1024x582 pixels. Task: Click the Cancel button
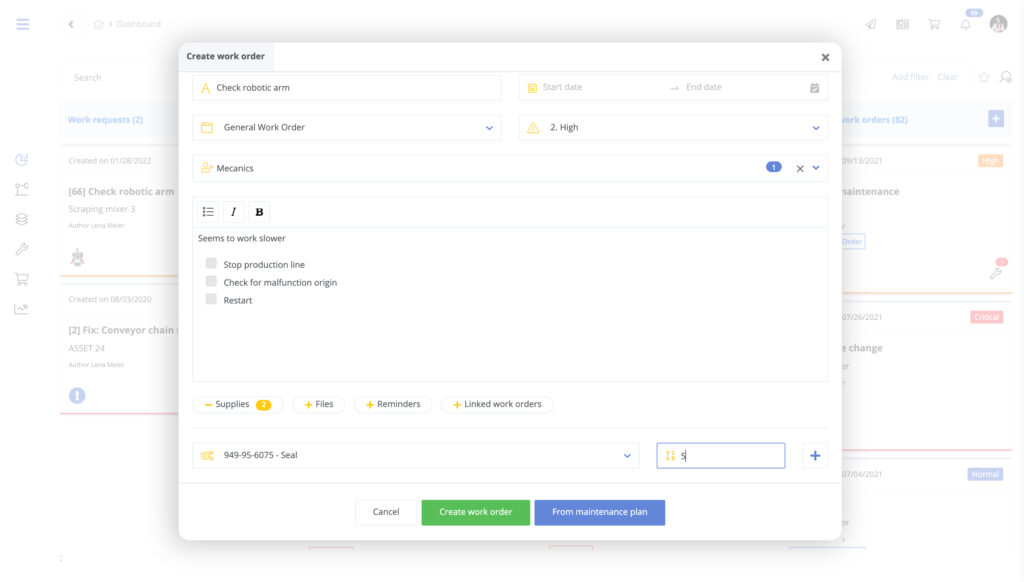pyautogui.click(x=386, y=512)
